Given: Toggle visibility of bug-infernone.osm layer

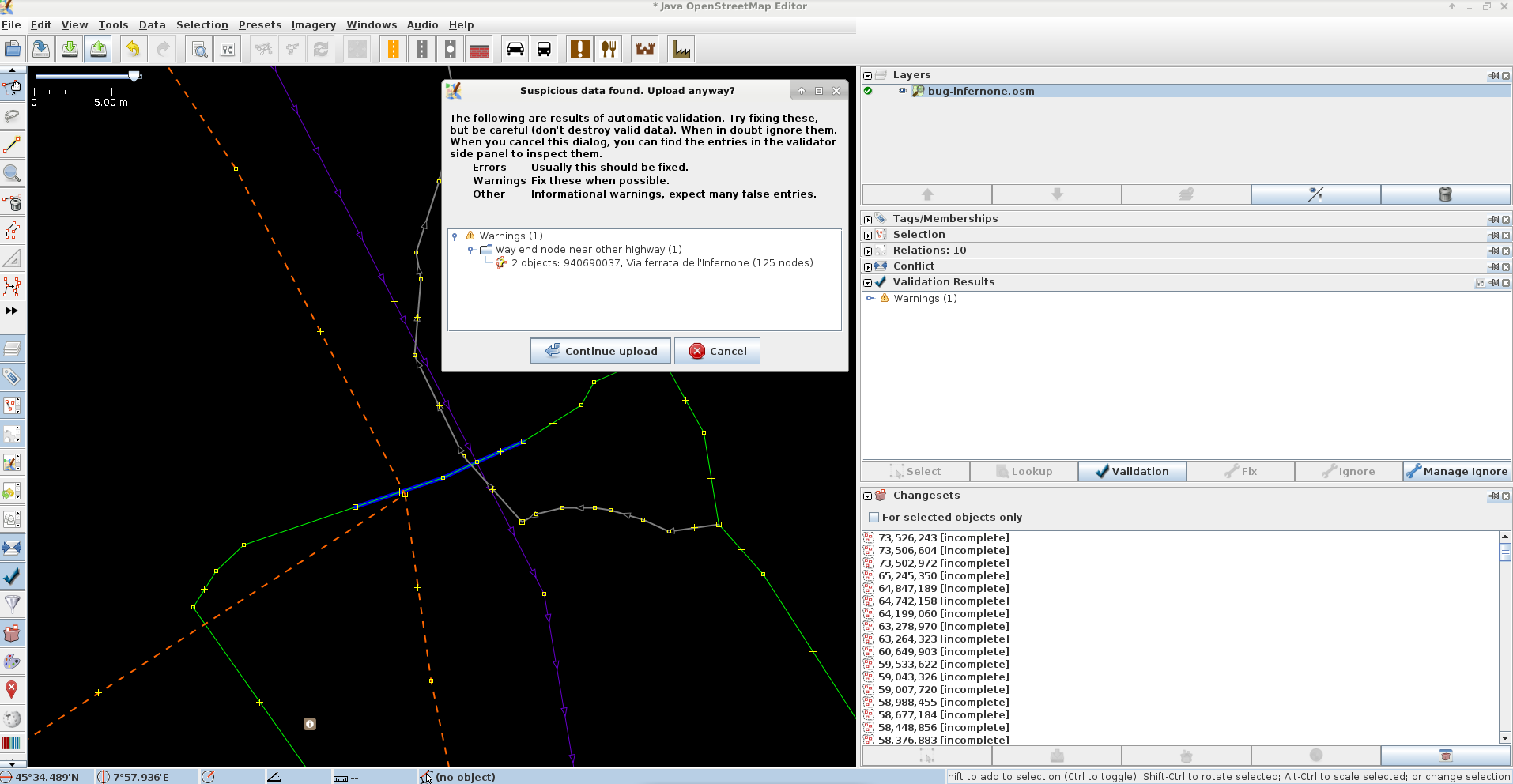Looking at the screenshot, I should [x=903, y=91].
